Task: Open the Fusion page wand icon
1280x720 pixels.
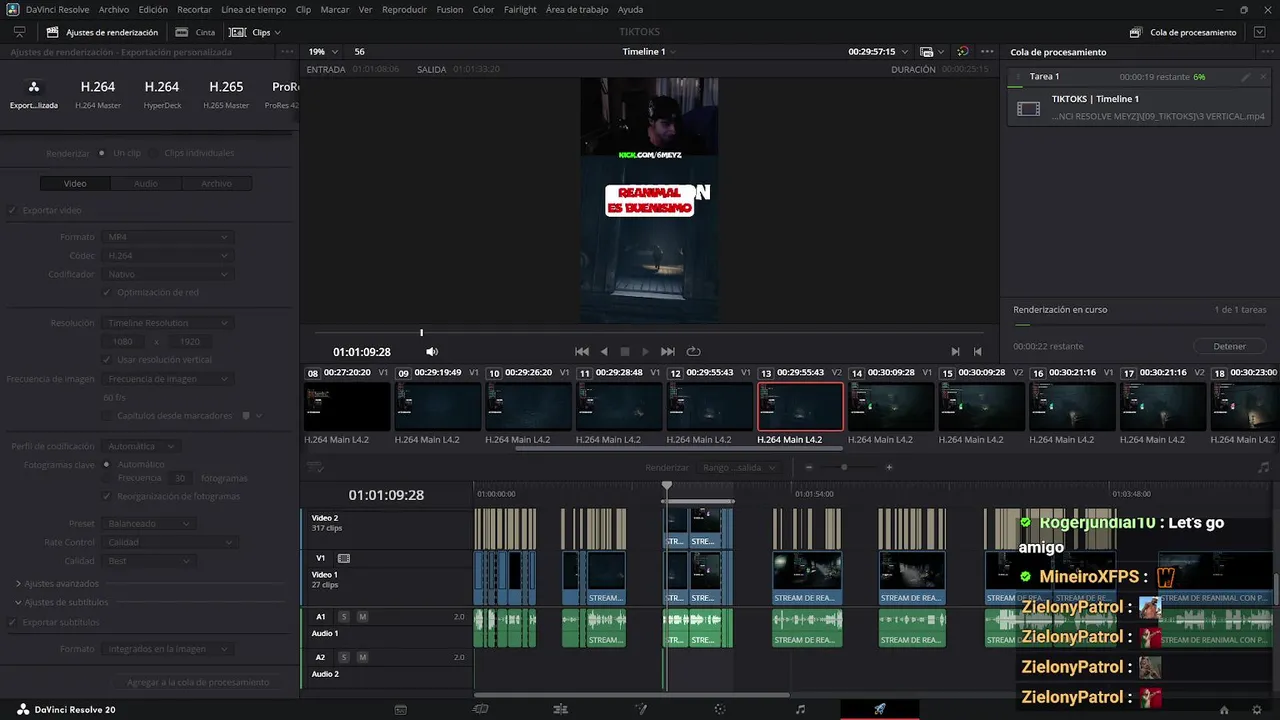Action: coord(641,709)
